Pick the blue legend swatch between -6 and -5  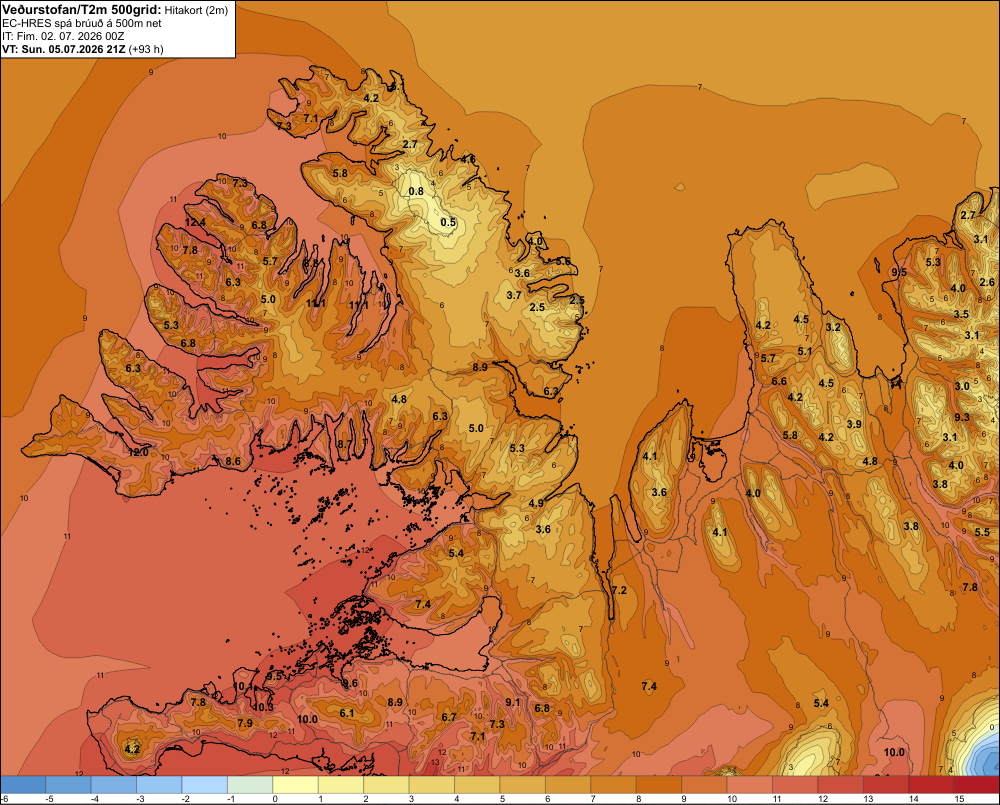(x=23, y=784)
